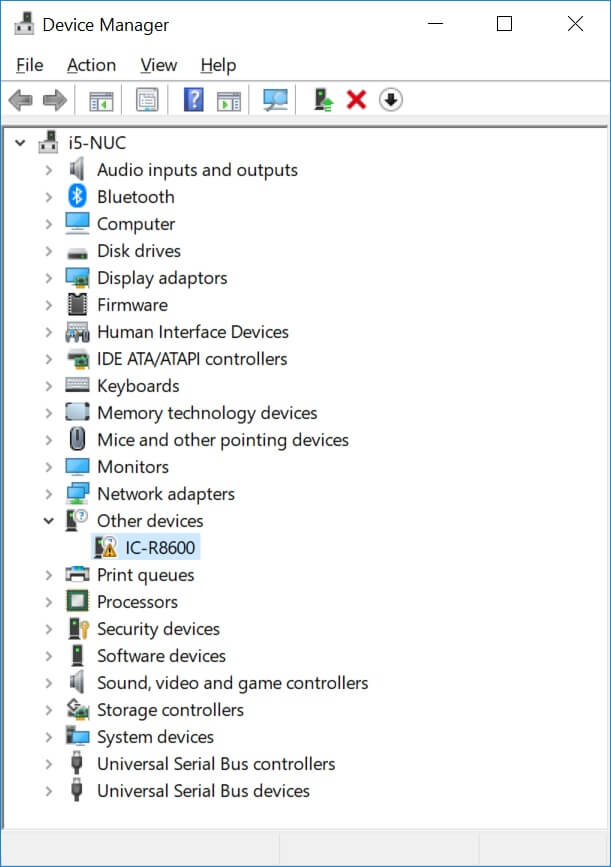The height and width of the screenshot is (867, 611).
Task: Collapse the Other devices node
Action: click(x=48, y=521)
